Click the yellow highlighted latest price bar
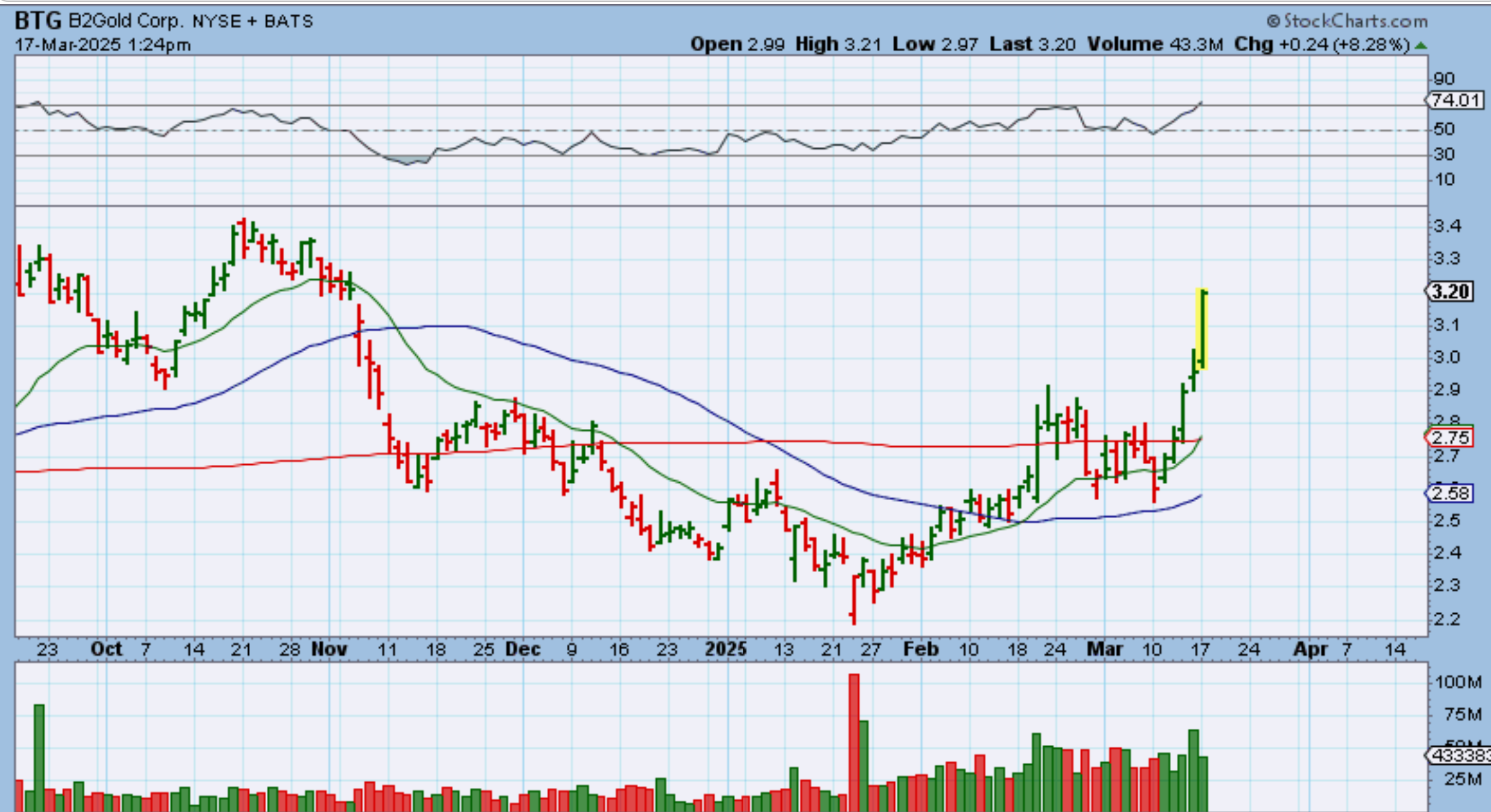 1202,329
